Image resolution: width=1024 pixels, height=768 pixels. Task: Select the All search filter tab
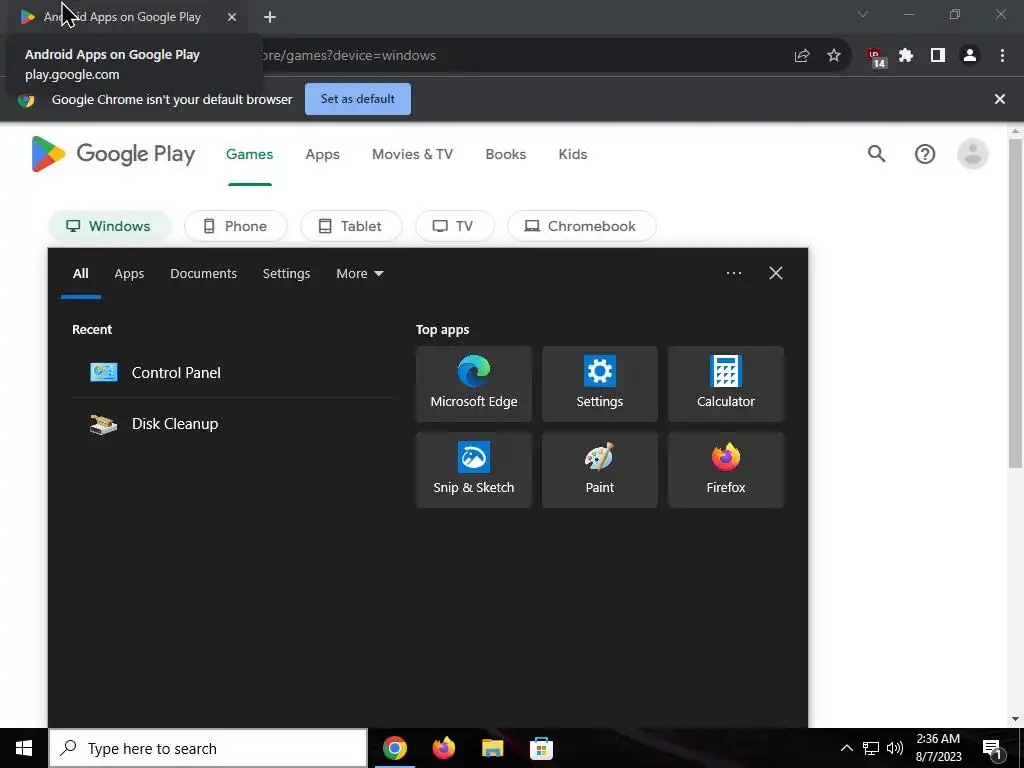pyautogui.click(x=80, y=274)
